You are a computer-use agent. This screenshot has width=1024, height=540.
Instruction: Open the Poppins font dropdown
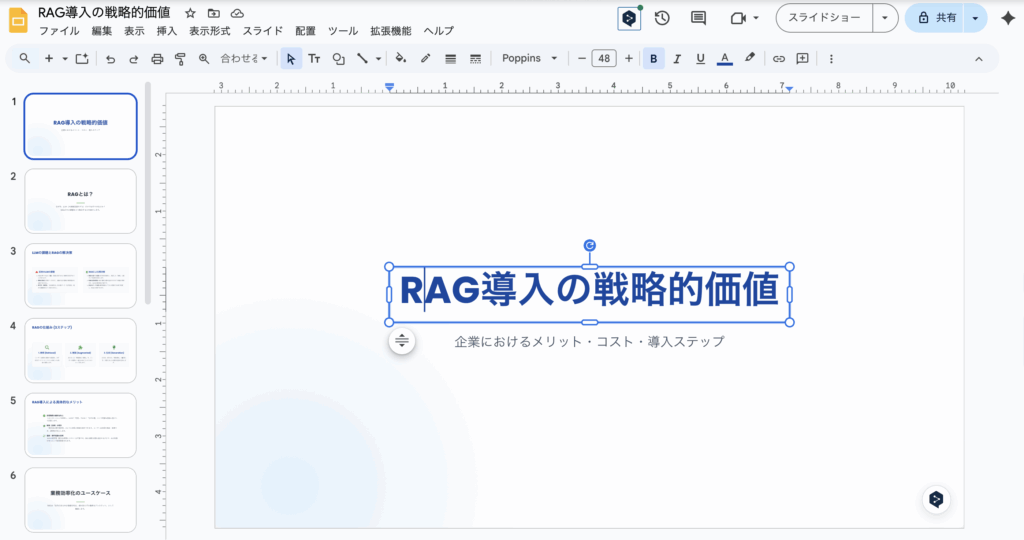[530, 59]
